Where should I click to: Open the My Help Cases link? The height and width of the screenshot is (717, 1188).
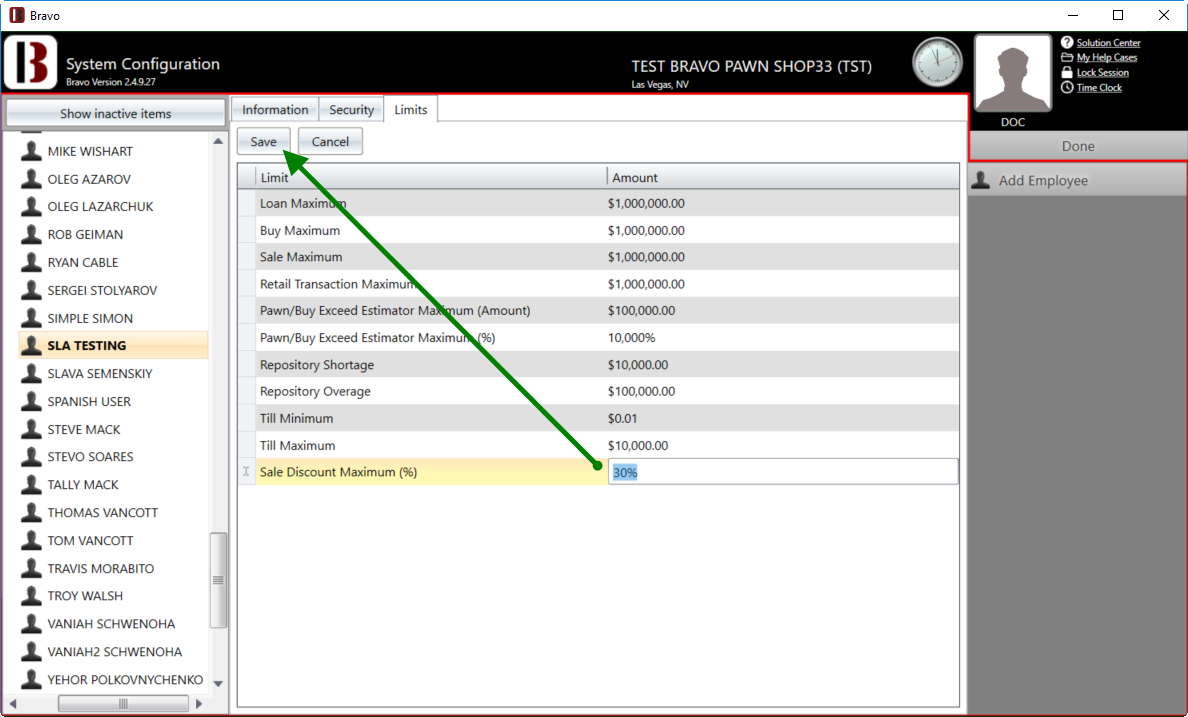[x=1106, y=58]
